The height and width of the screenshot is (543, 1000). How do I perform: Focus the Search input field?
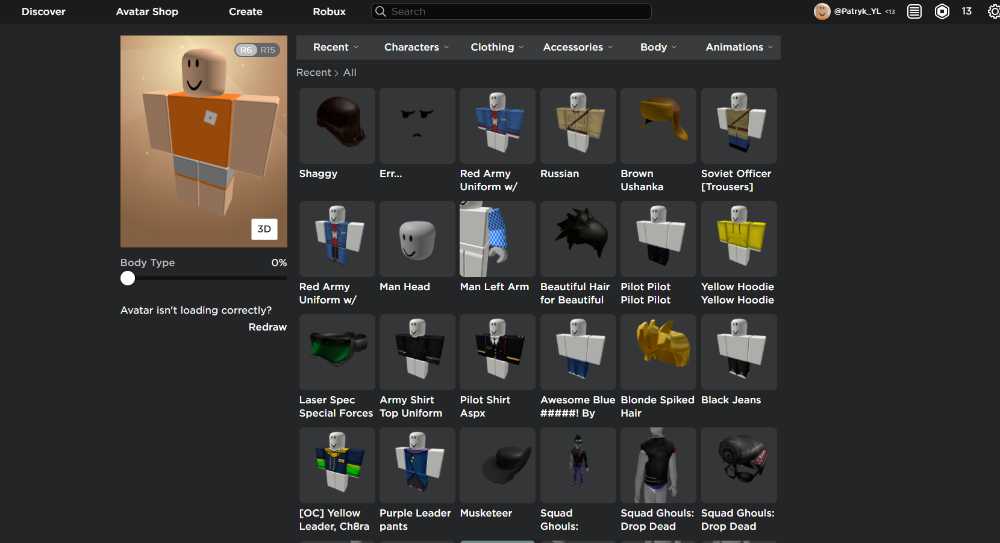click(511, 11)
